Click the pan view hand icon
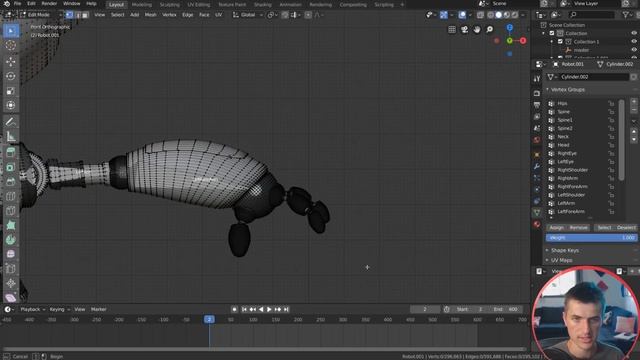 click(477, 29)
